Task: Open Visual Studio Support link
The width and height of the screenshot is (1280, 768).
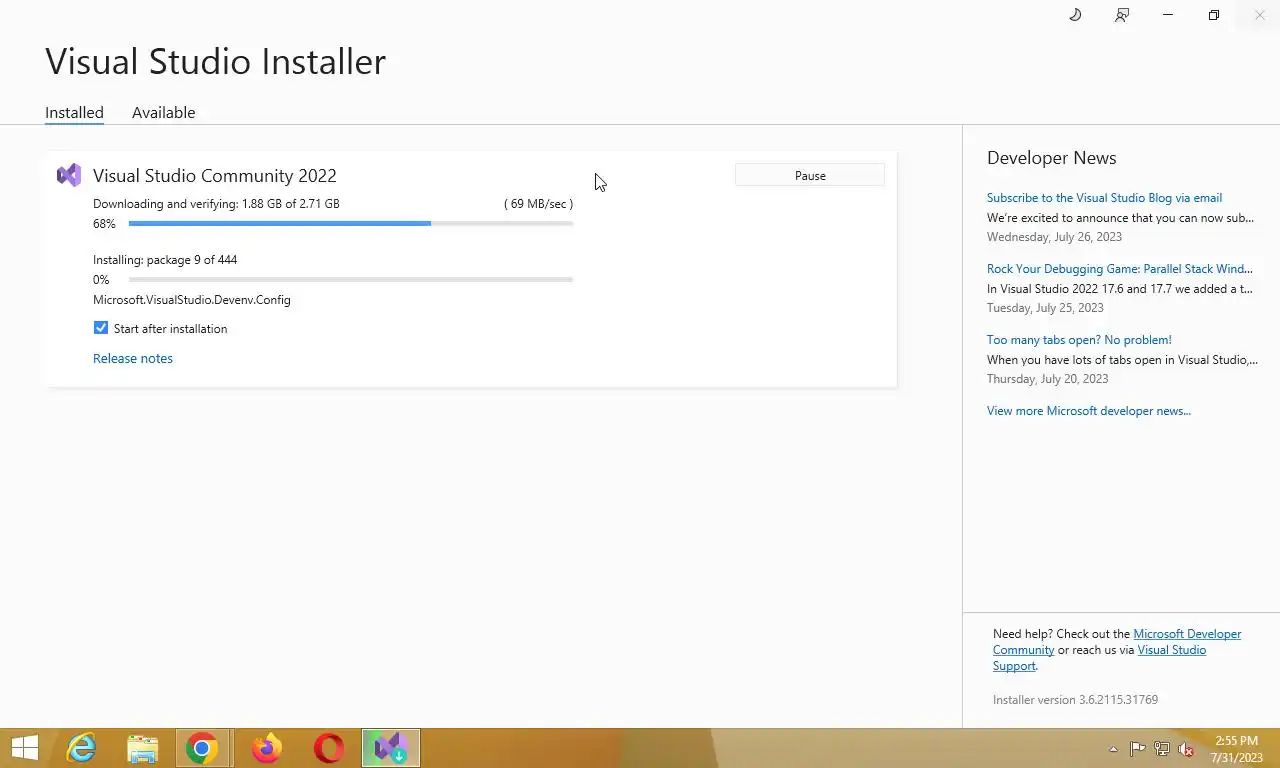Action: point(1172,650)
